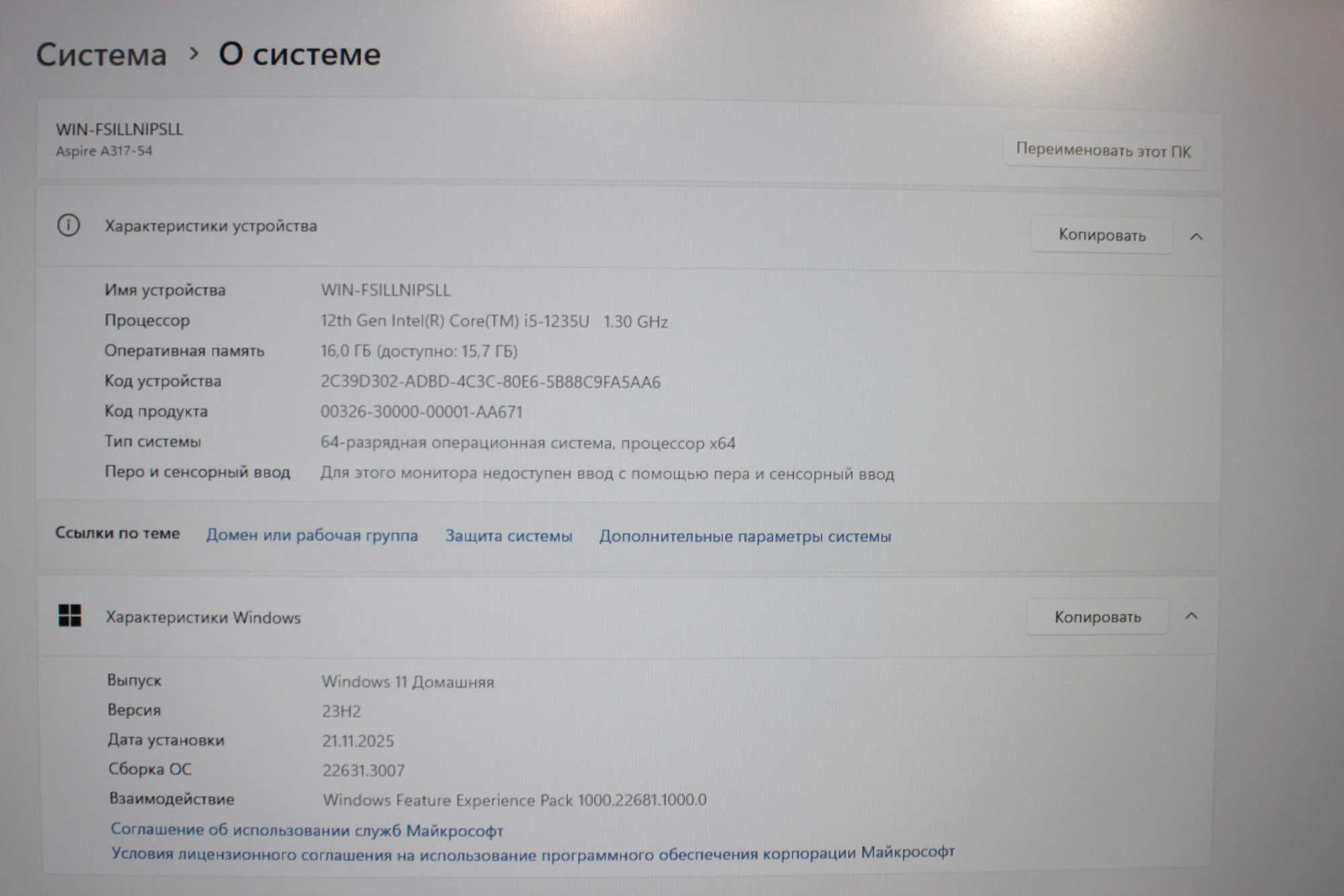Select device ID 2C39D302-ADBD-4C3C-80E6-5B88C9FA5AA6

click(x=491, y=382)
